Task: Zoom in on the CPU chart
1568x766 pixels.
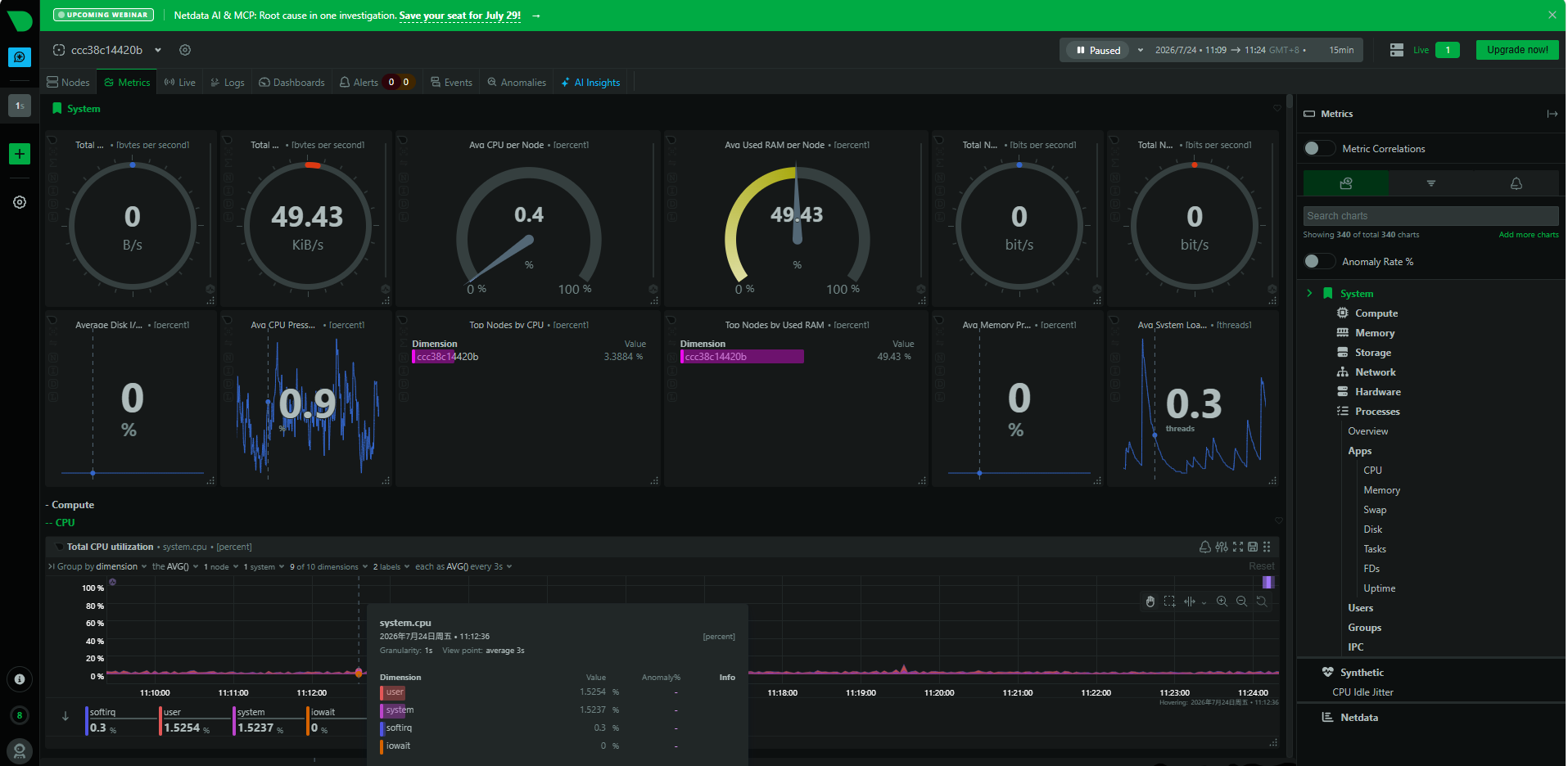Action: [1222, 602]
